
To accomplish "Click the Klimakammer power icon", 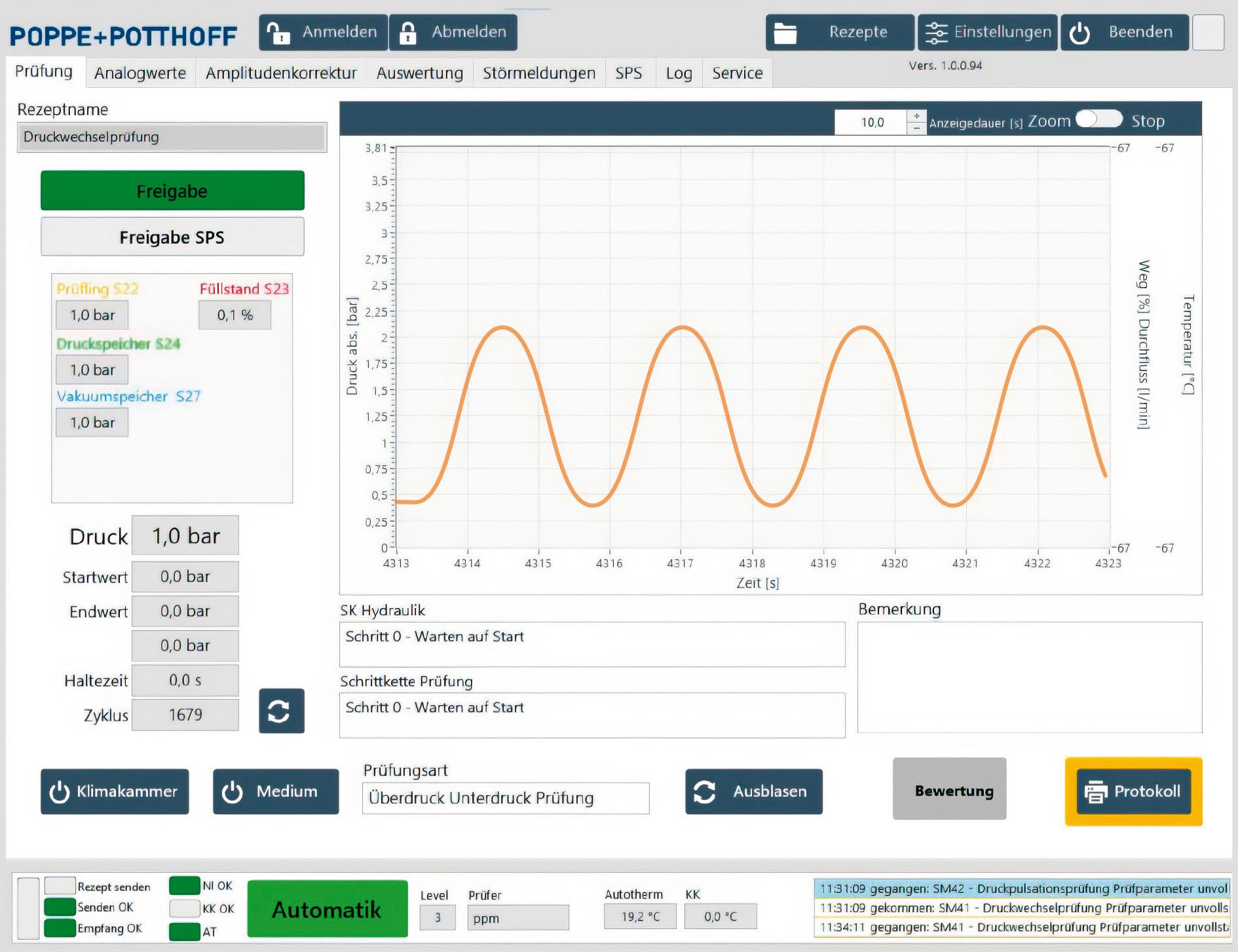I will [59, 792].
